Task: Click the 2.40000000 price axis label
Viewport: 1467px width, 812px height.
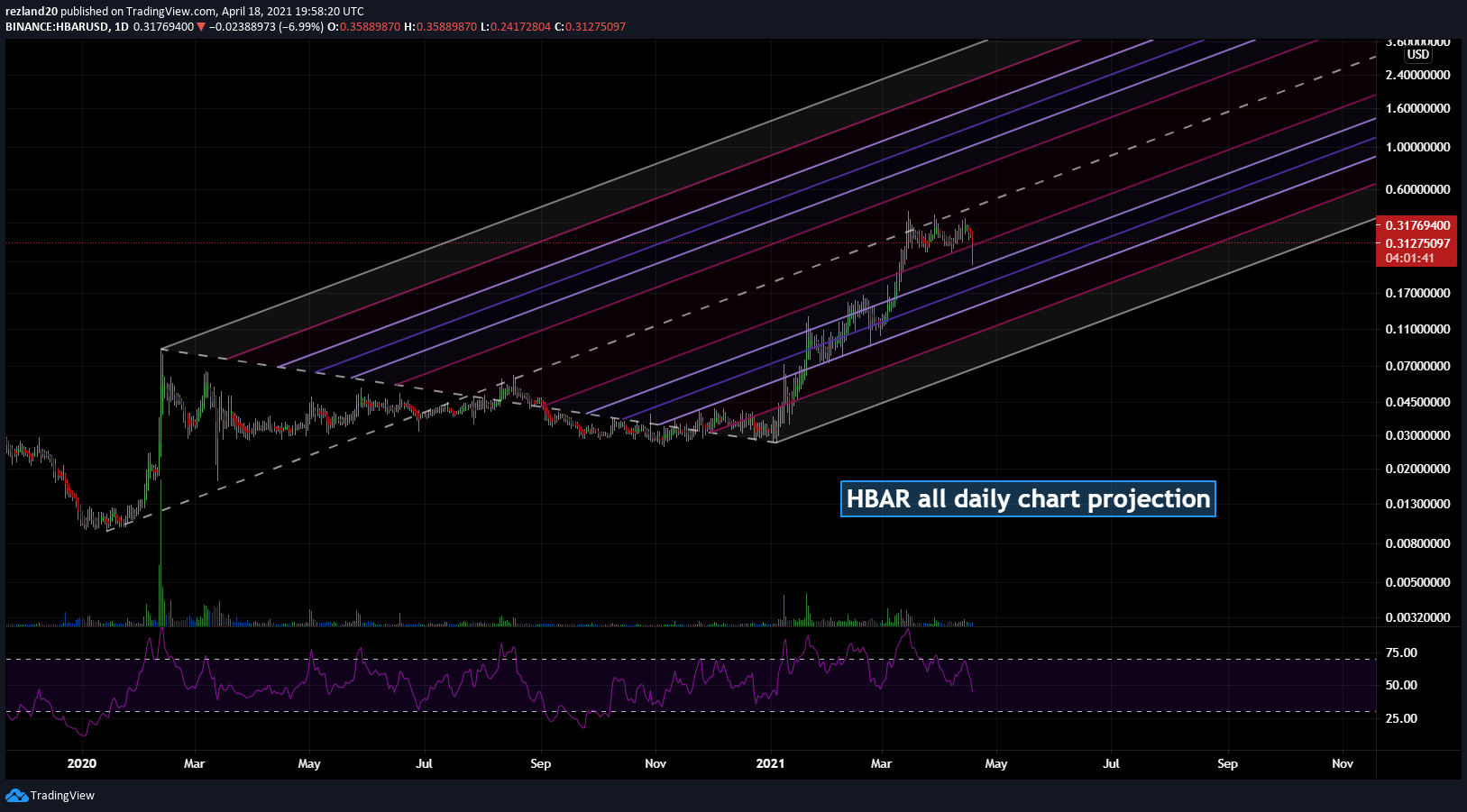Action: [1417, 75]
